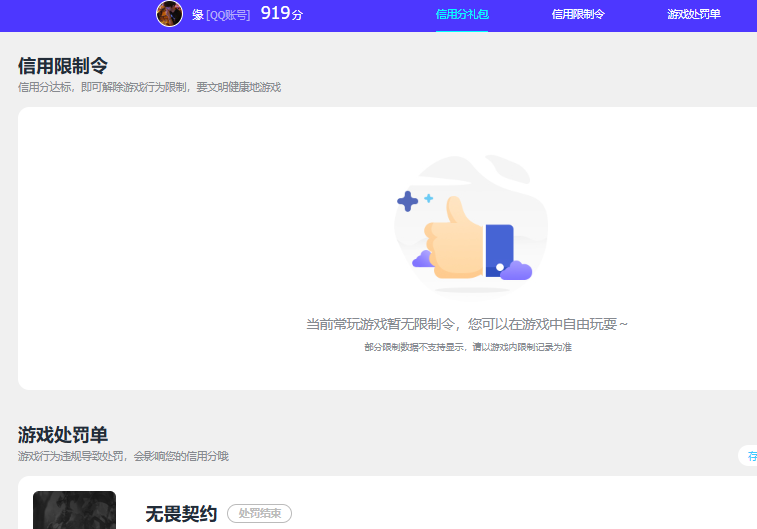Click the 游戏处罚单 section heading
The image size is (757, 529).
tap(63, 435)
